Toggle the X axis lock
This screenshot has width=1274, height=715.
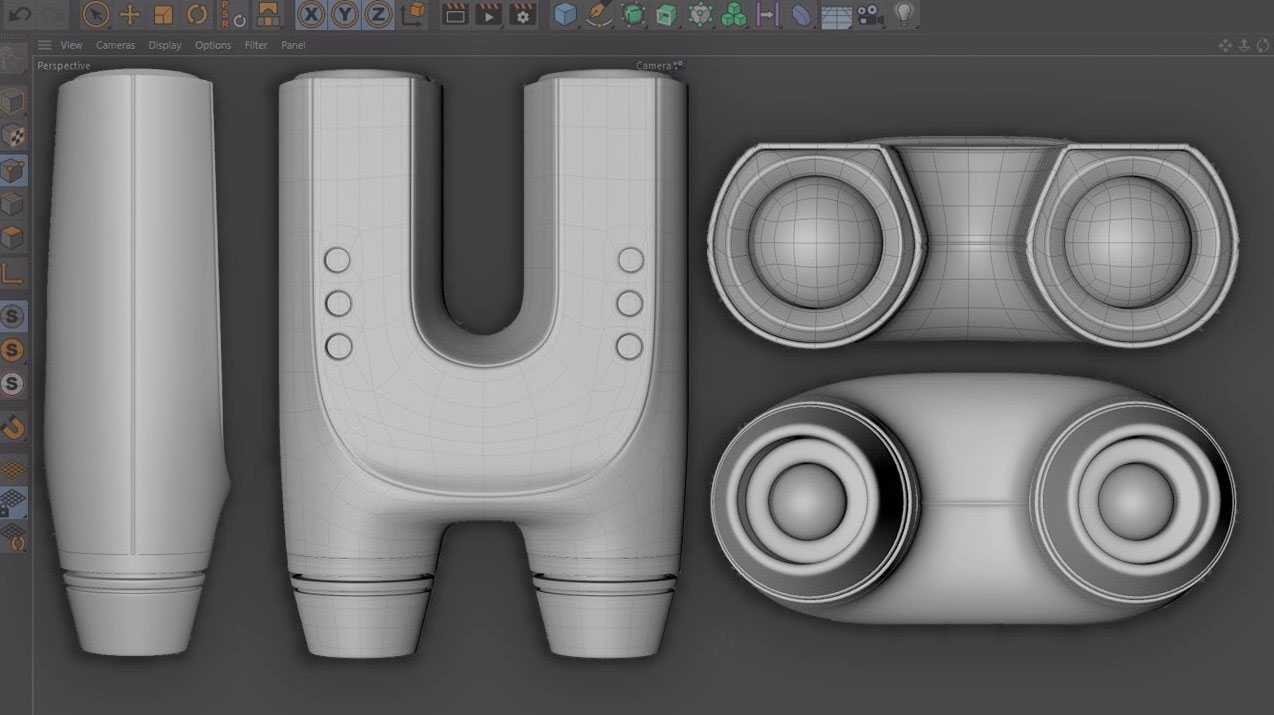click(311, 14)
